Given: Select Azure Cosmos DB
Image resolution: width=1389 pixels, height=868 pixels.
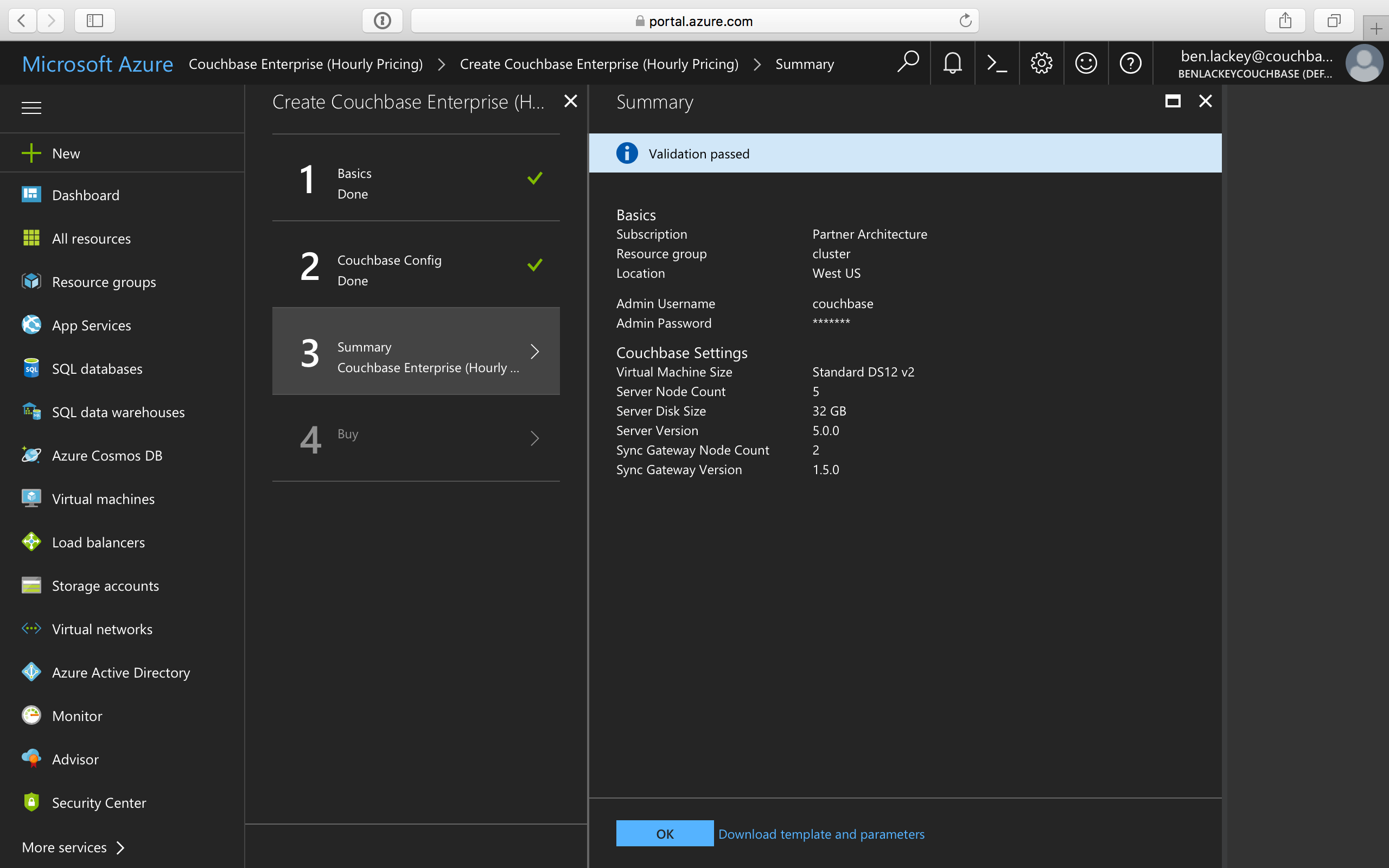Looking at the screenshot, I should click(x=107, y=455).
